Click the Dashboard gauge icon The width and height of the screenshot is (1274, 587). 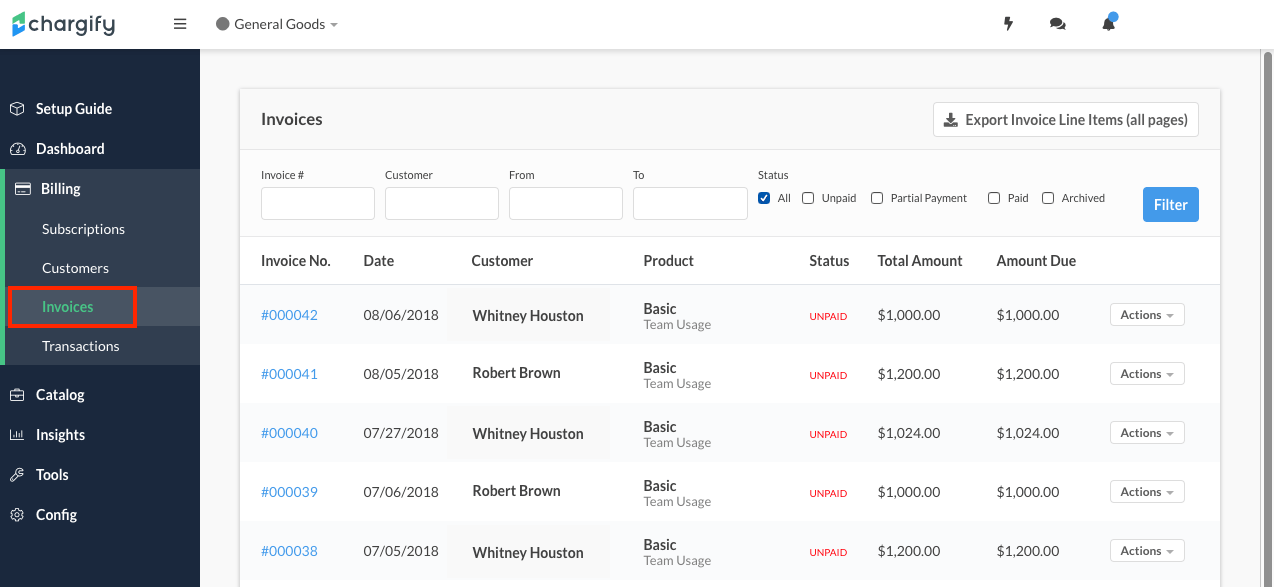tap(17, 149)
